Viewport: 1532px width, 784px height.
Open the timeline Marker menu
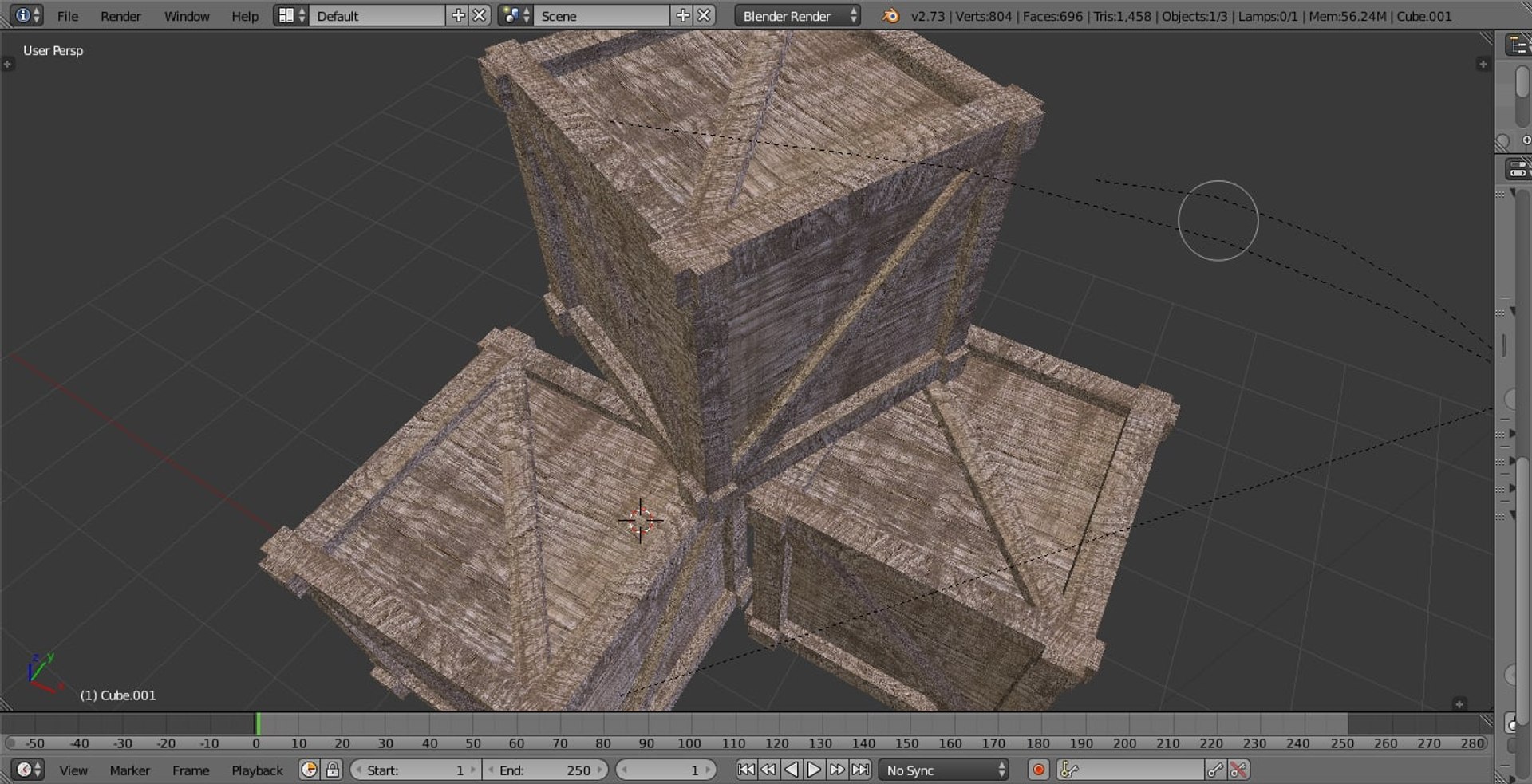(130, 770)
